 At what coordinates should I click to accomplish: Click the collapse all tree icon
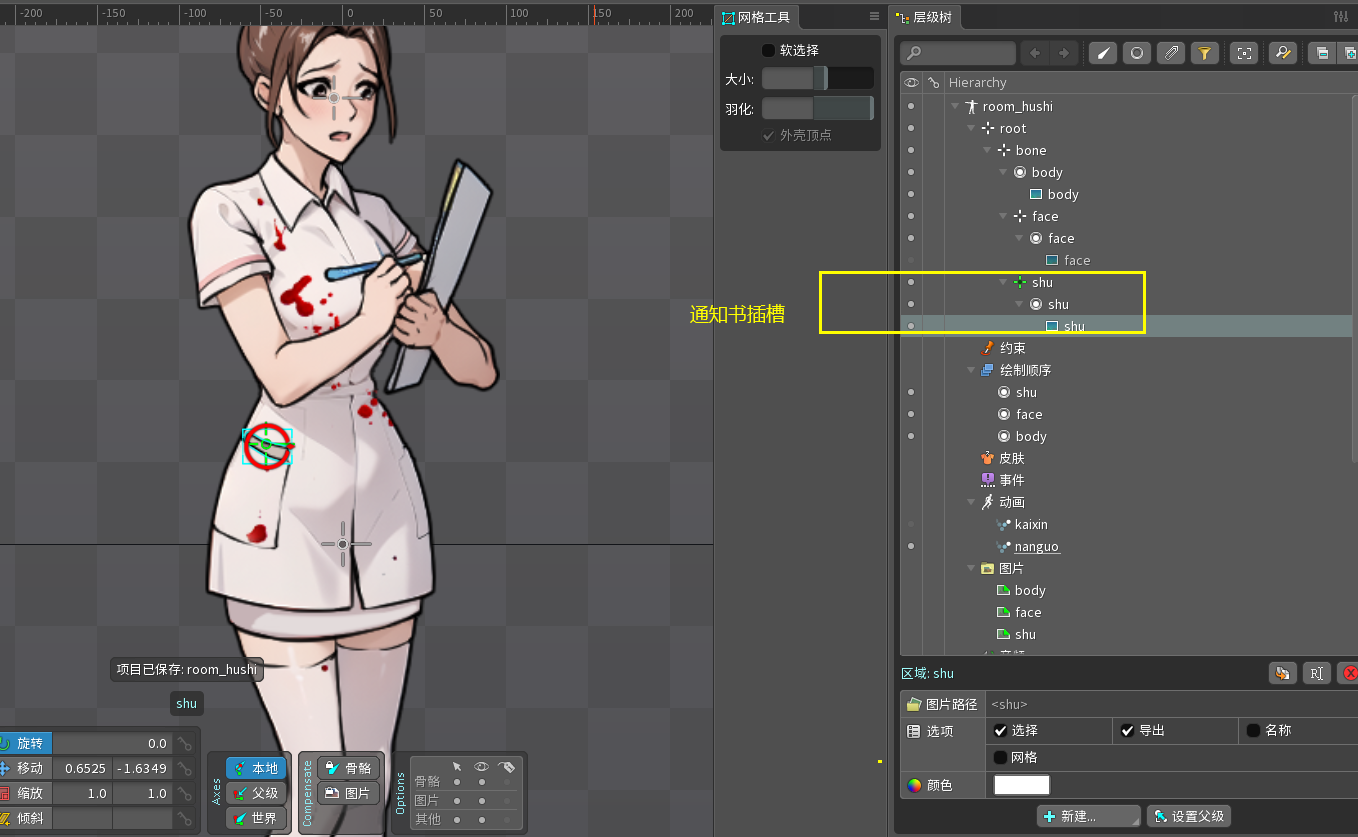(x=1322, y=53)
